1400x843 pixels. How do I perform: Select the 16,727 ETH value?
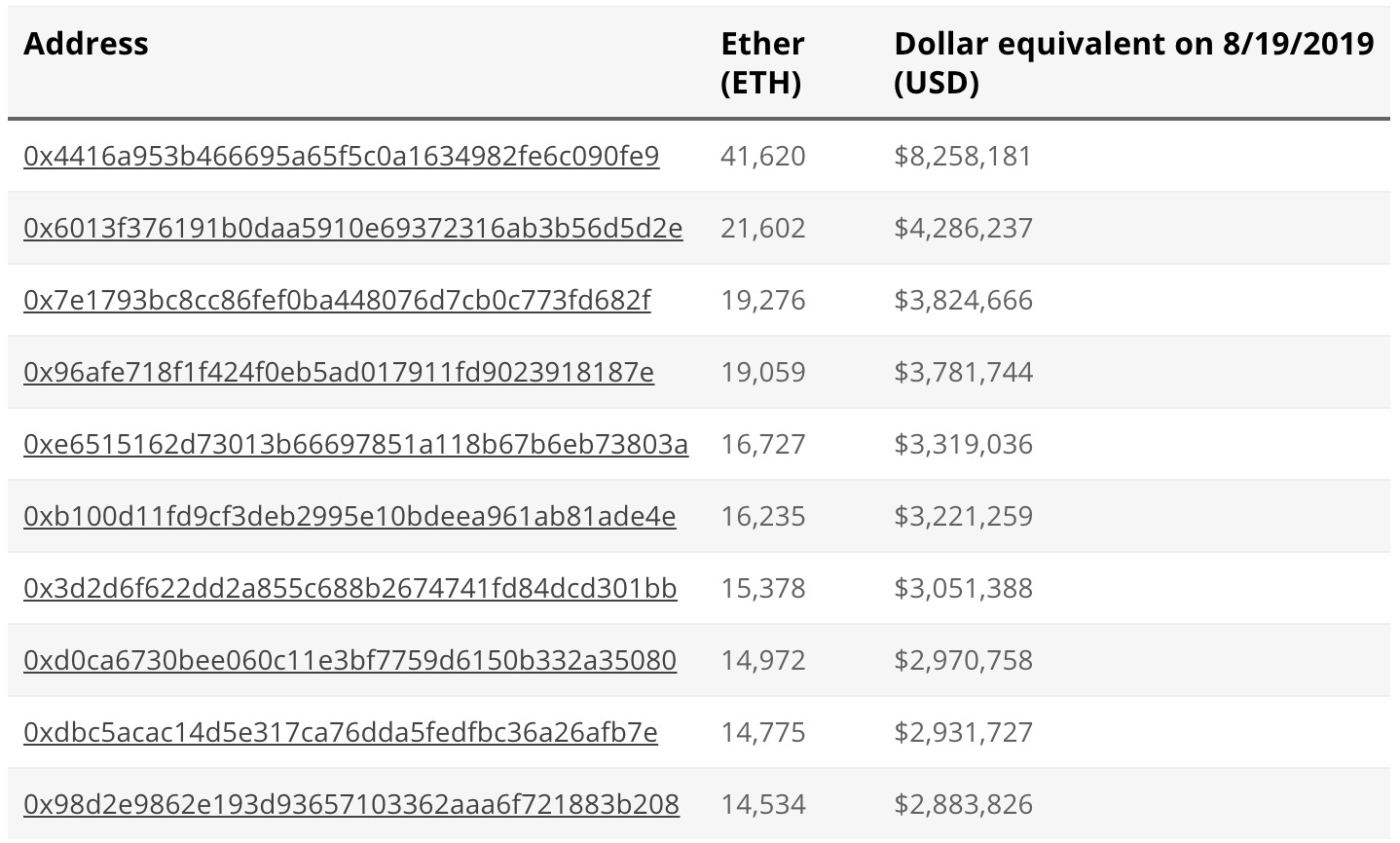pyautogui.click(x=762, y=445)
